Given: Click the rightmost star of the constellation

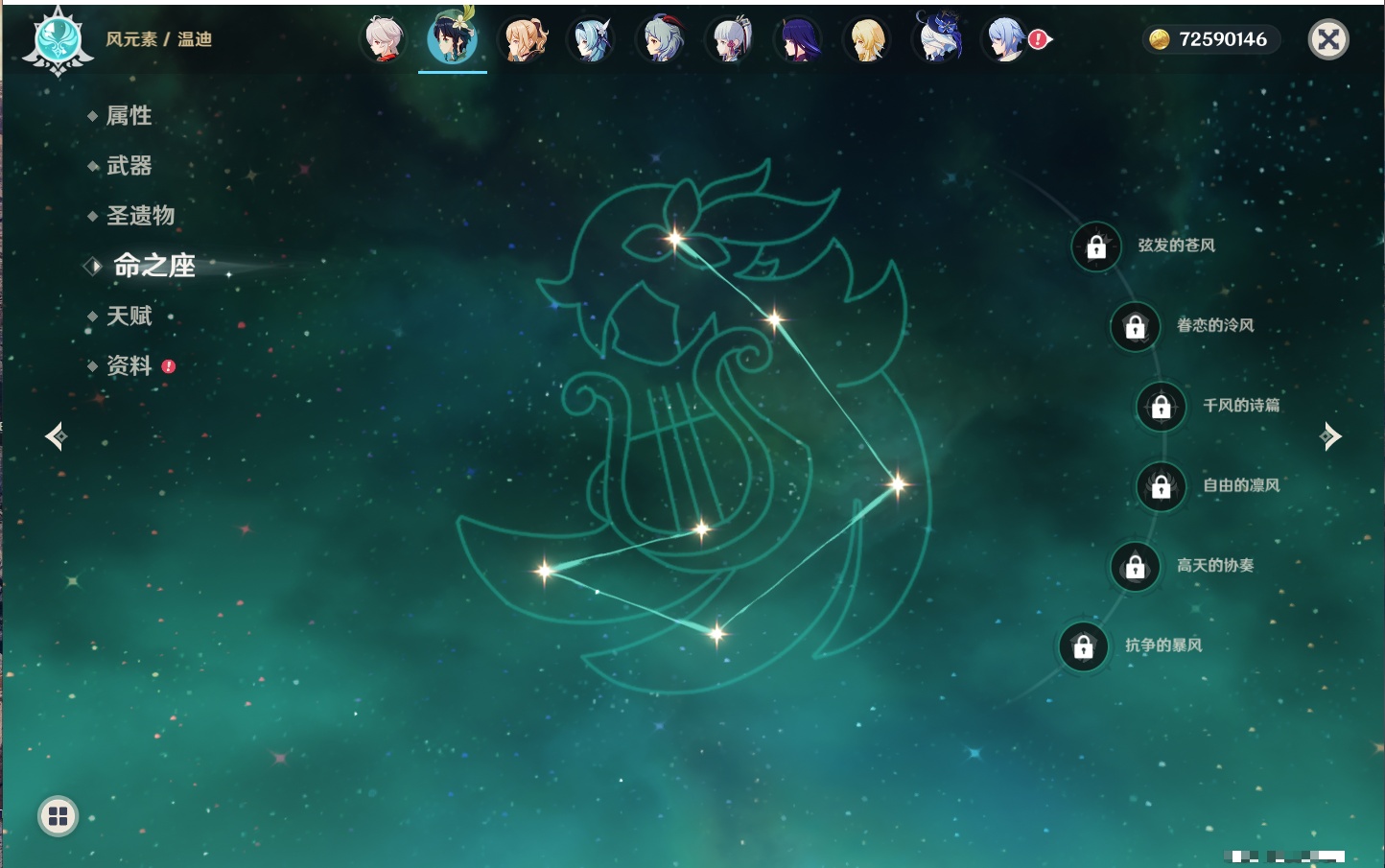Looking at the screenshot, I should click(x=898, y=484).
